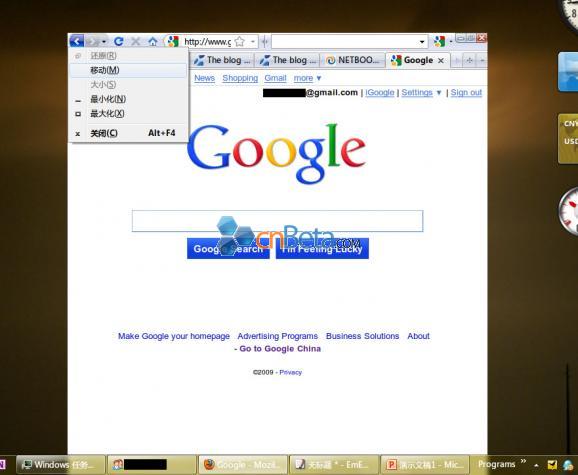Reload the page with refresh icon

click(x=118, y=41)
